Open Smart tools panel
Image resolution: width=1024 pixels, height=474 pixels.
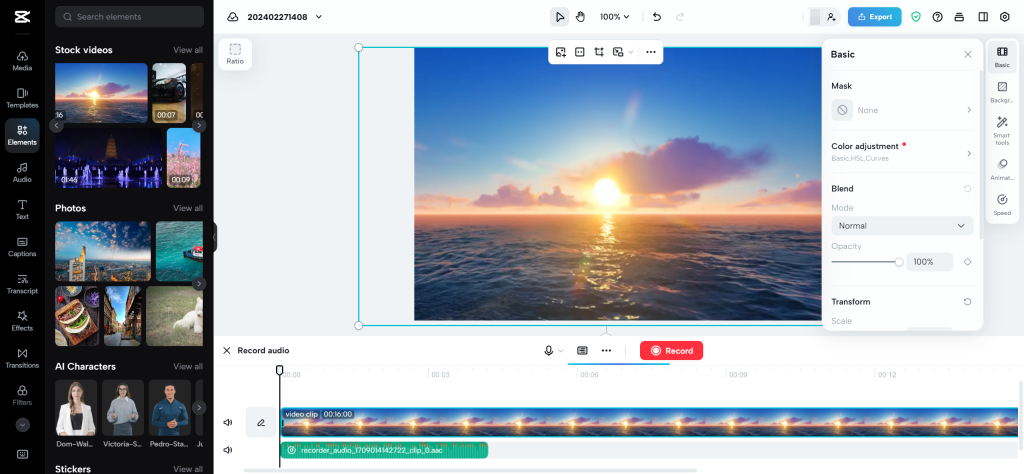[x=1002, y=131]
